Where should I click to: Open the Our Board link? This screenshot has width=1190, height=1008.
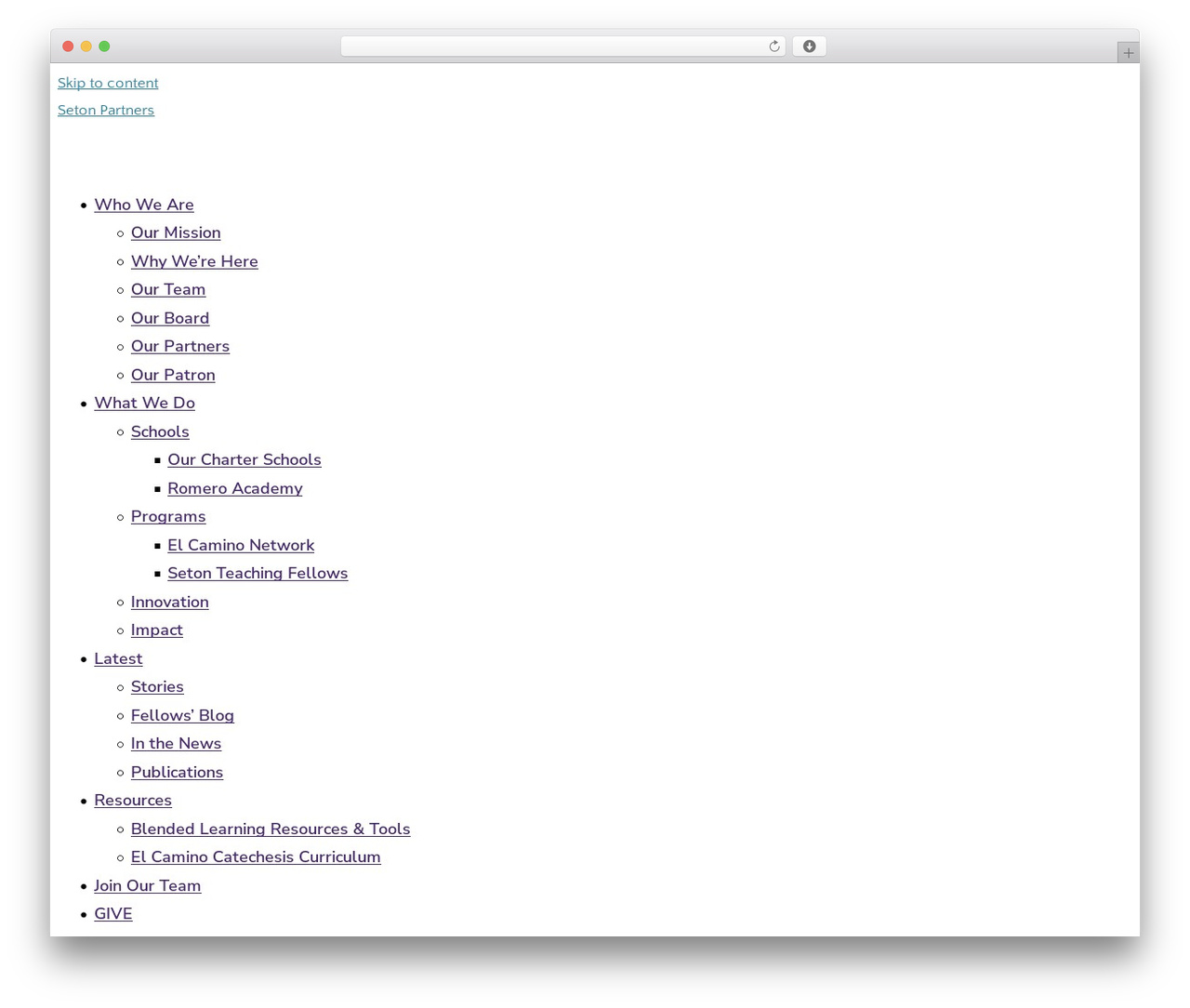coord(170,318)
